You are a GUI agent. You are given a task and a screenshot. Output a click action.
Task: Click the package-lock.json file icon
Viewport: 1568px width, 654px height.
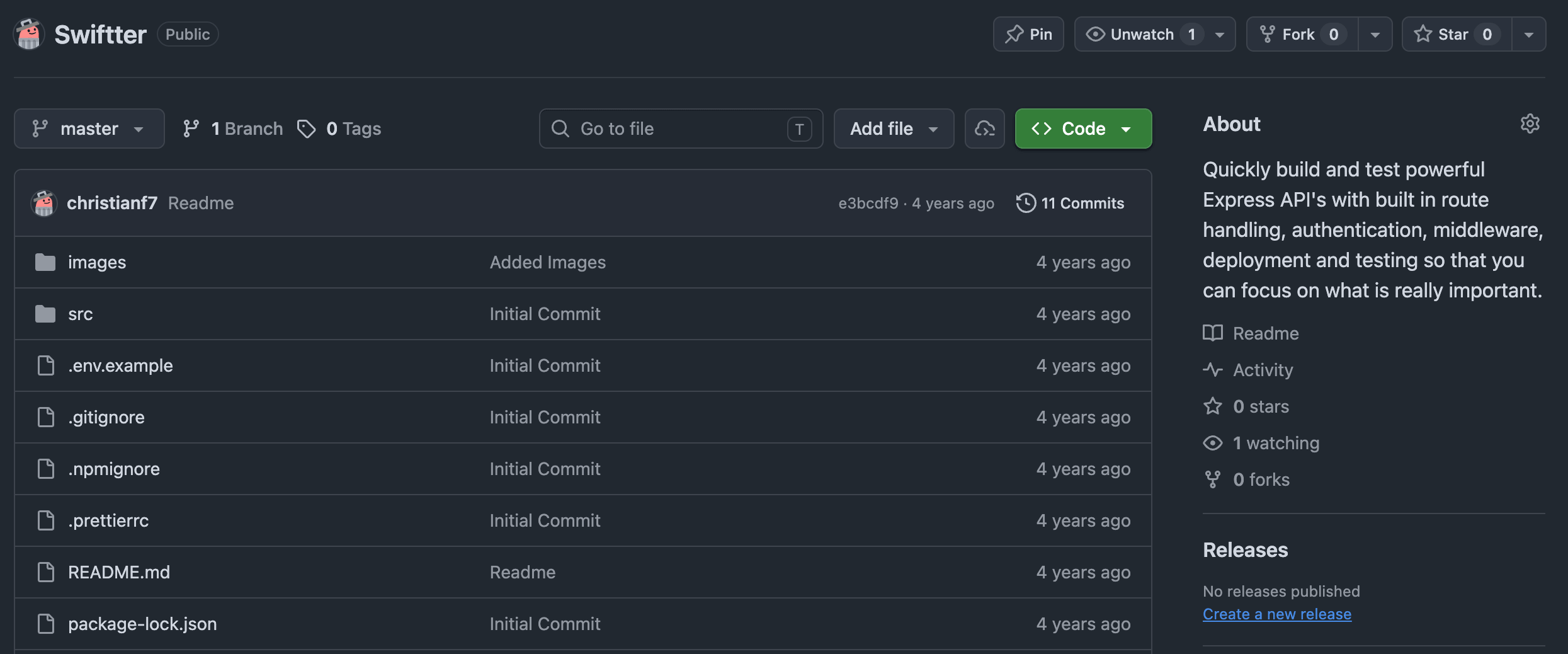point(46,624)
